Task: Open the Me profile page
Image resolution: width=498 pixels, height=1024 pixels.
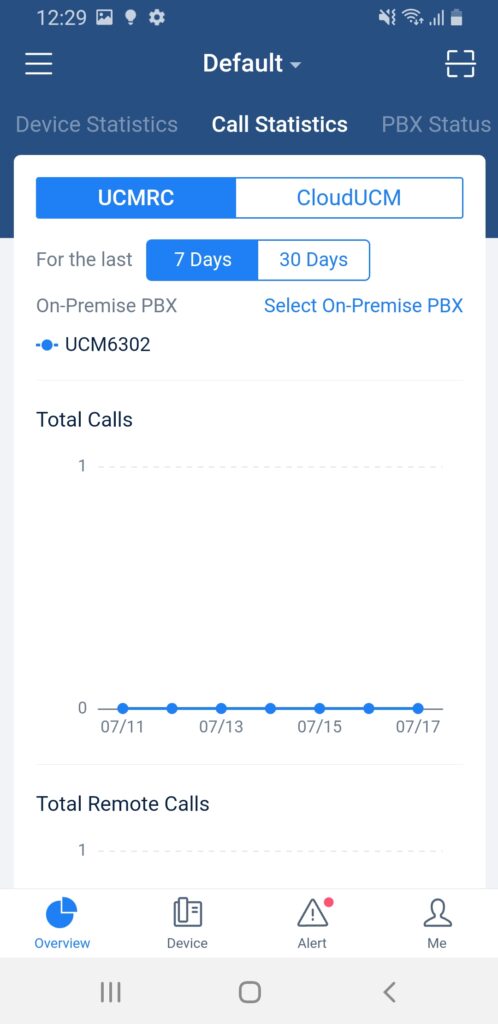Action: pyautogui.click(x=437, y=923)
